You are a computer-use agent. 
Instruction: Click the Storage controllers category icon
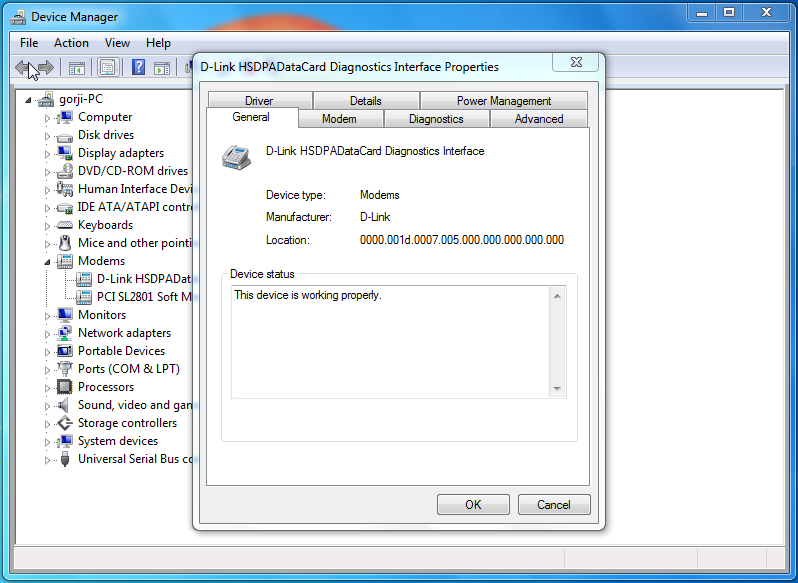pyautogui.click(x=65, y=423)
